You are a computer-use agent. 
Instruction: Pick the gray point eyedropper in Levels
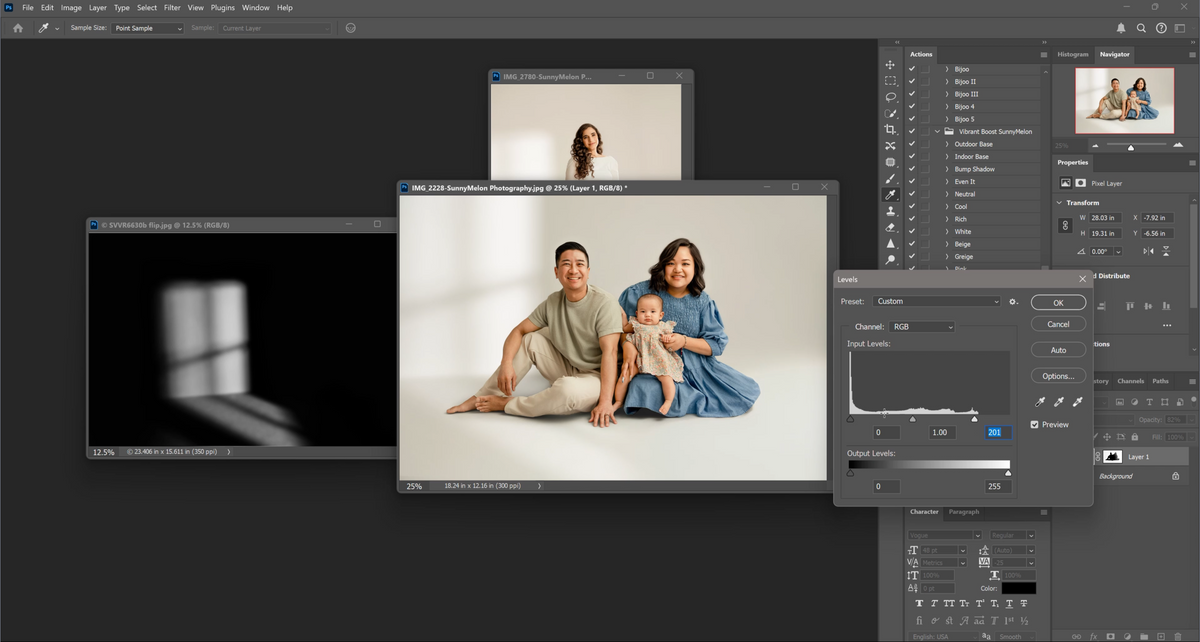(x=1058, y=402)
